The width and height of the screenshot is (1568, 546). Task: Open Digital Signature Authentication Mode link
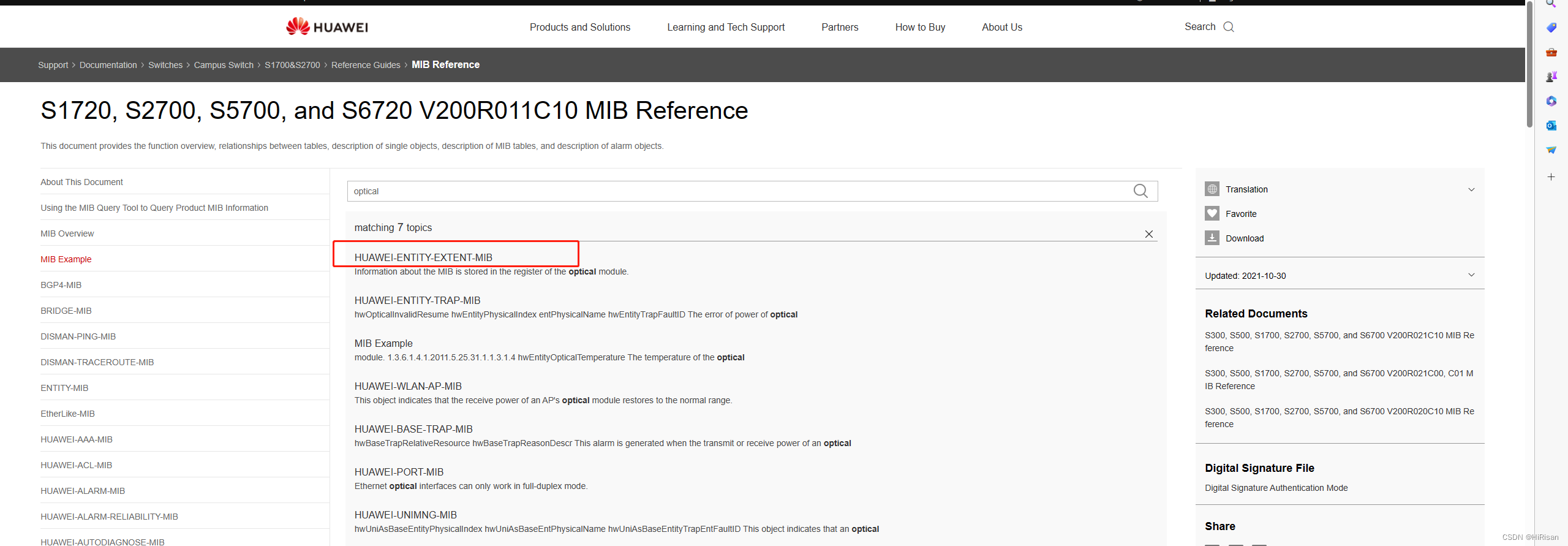(x=1276, y=488)
